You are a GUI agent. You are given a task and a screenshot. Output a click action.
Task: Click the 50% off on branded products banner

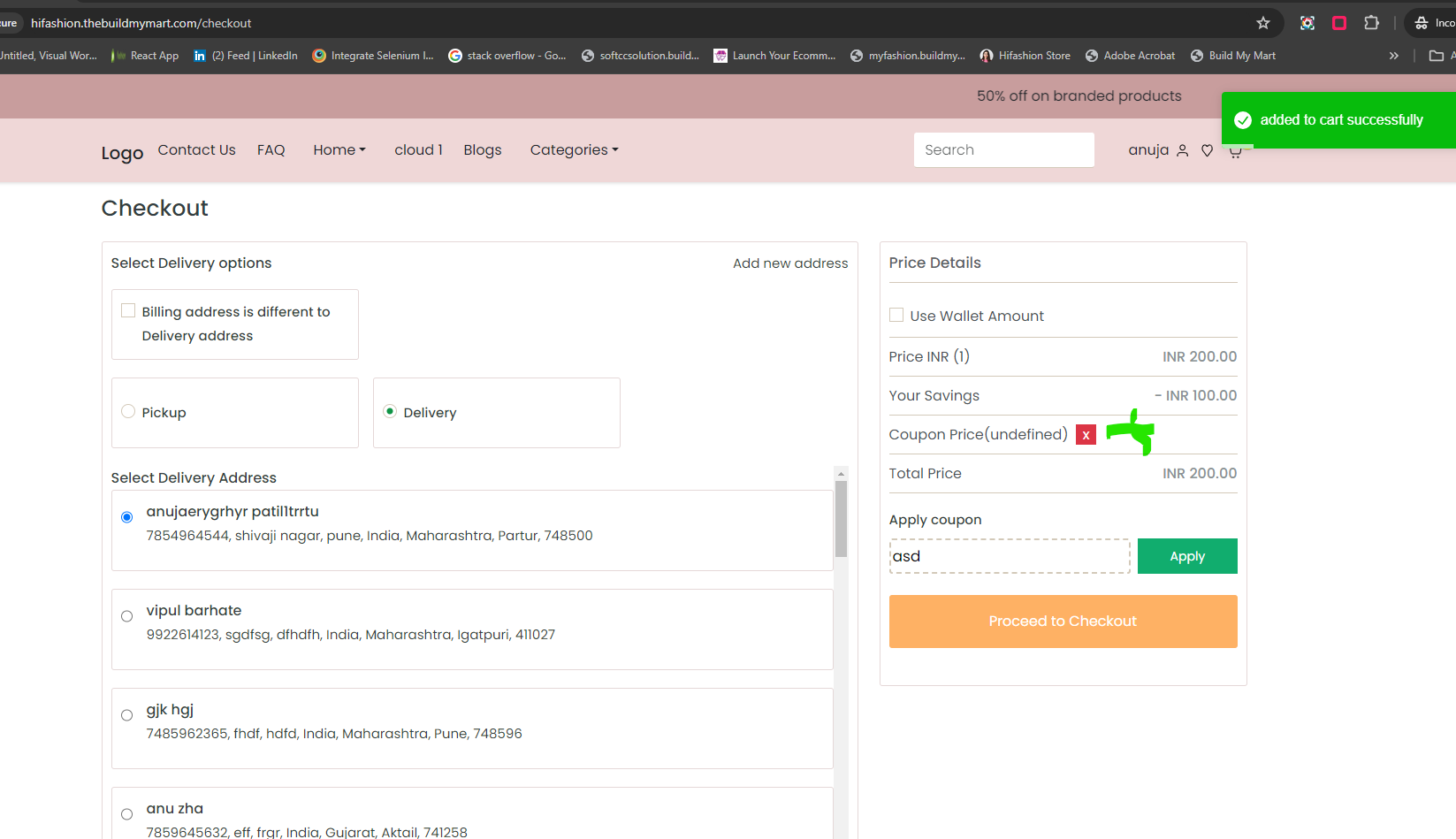click(1079, 96)
